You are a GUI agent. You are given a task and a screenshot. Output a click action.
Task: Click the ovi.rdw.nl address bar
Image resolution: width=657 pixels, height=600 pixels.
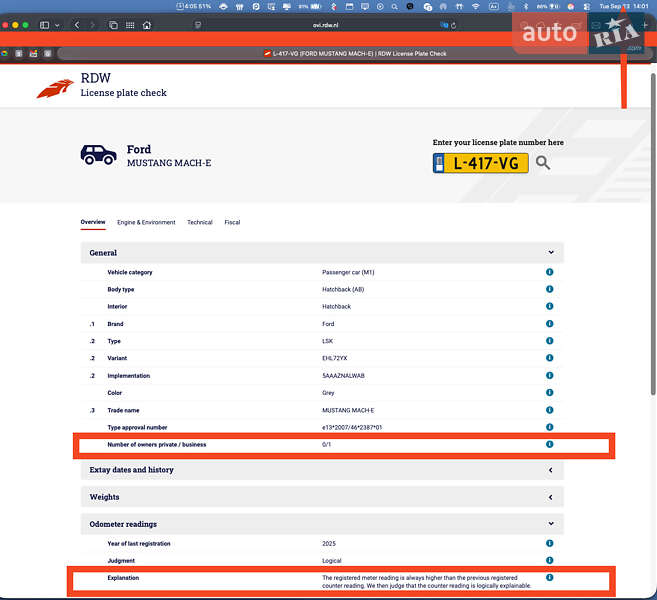click(327, 25)
